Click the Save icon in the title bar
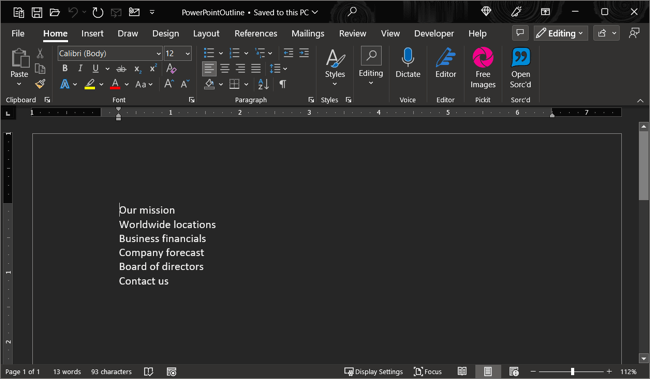 point(37,12)
